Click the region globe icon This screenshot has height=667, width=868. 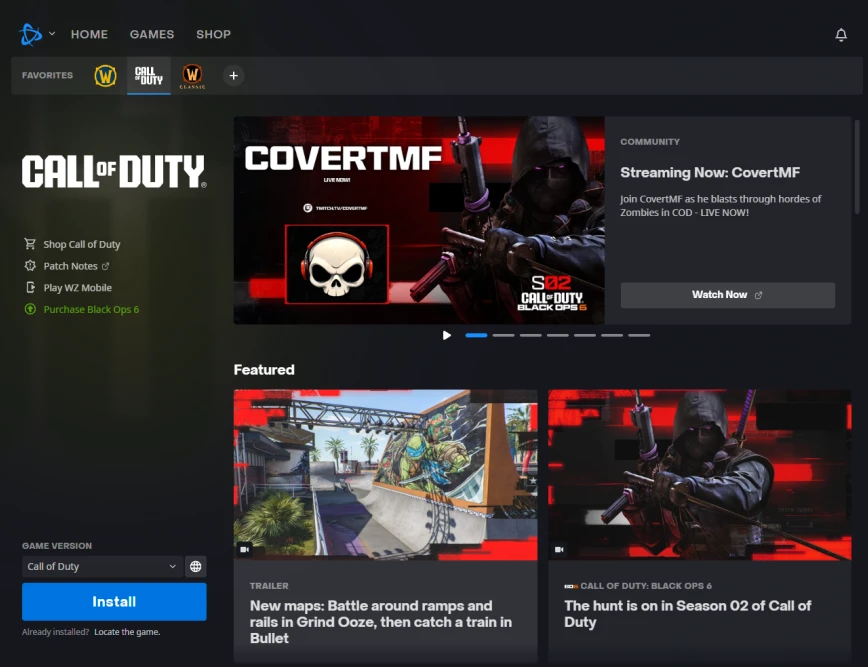coord(195,566)
